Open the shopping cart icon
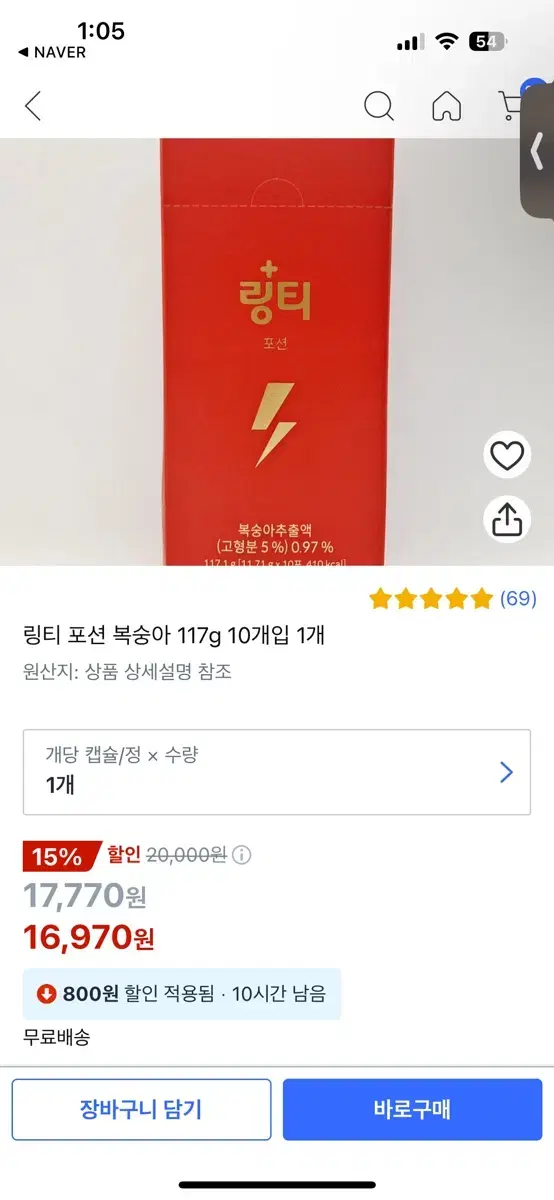 (511, 104)
